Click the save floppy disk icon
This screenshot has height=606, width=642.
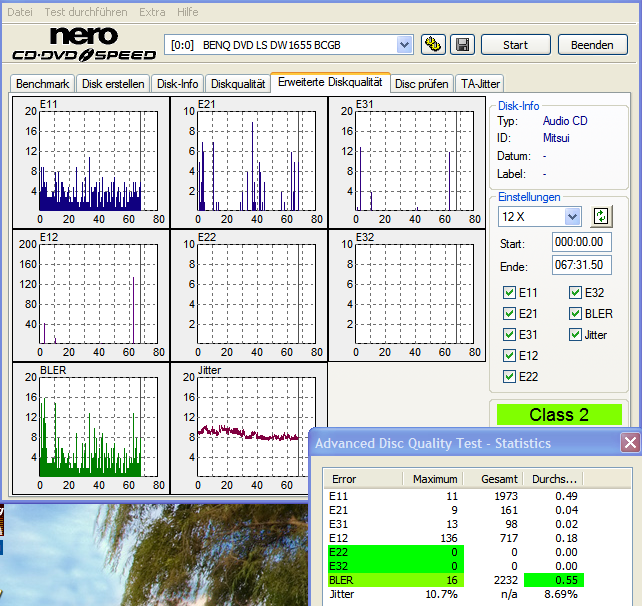(x=462, y=44)
